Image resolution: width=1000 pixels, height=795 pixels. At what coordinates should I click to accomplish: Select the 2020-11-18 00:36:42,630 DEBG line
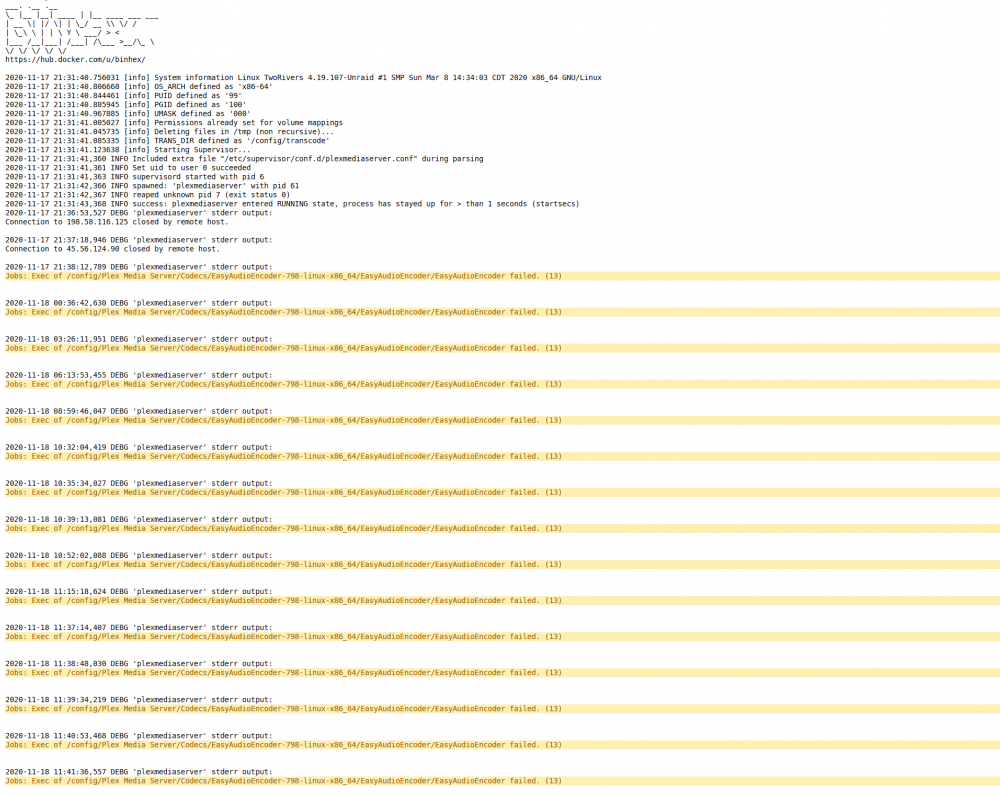pos(138,303)
